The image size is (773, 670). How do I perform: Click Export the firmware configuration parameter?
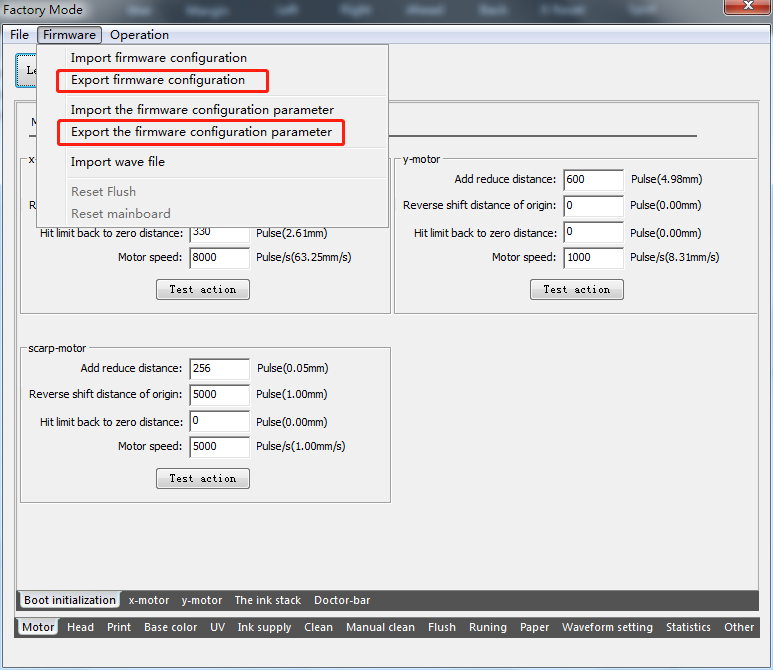tap(201, 132)
